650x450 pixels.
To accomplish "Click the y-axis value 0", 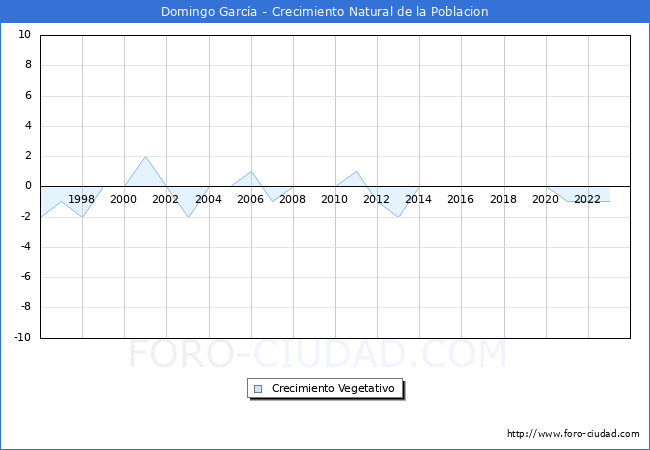I will [28, 186].
